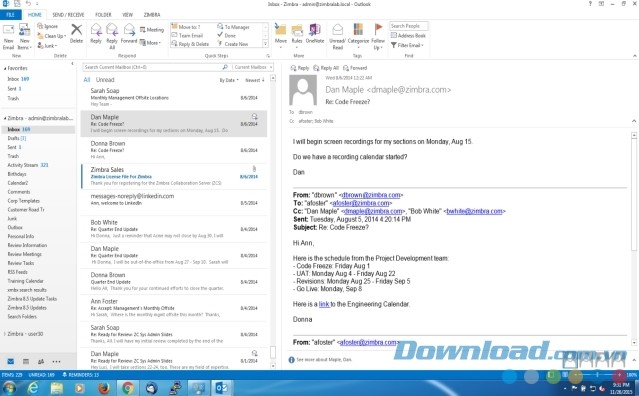Open Zimbra 8.5 Update Tasks folder
Viewport: 639px width, 396px height.
[32, 299]
